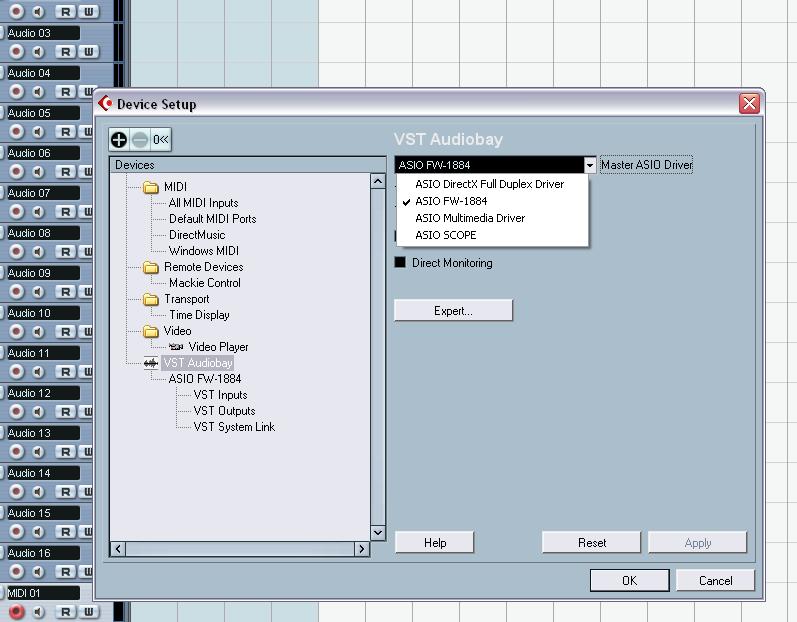Open the Remote Devices folder icon
Screen dimensions: 797x622
(150, 267)
